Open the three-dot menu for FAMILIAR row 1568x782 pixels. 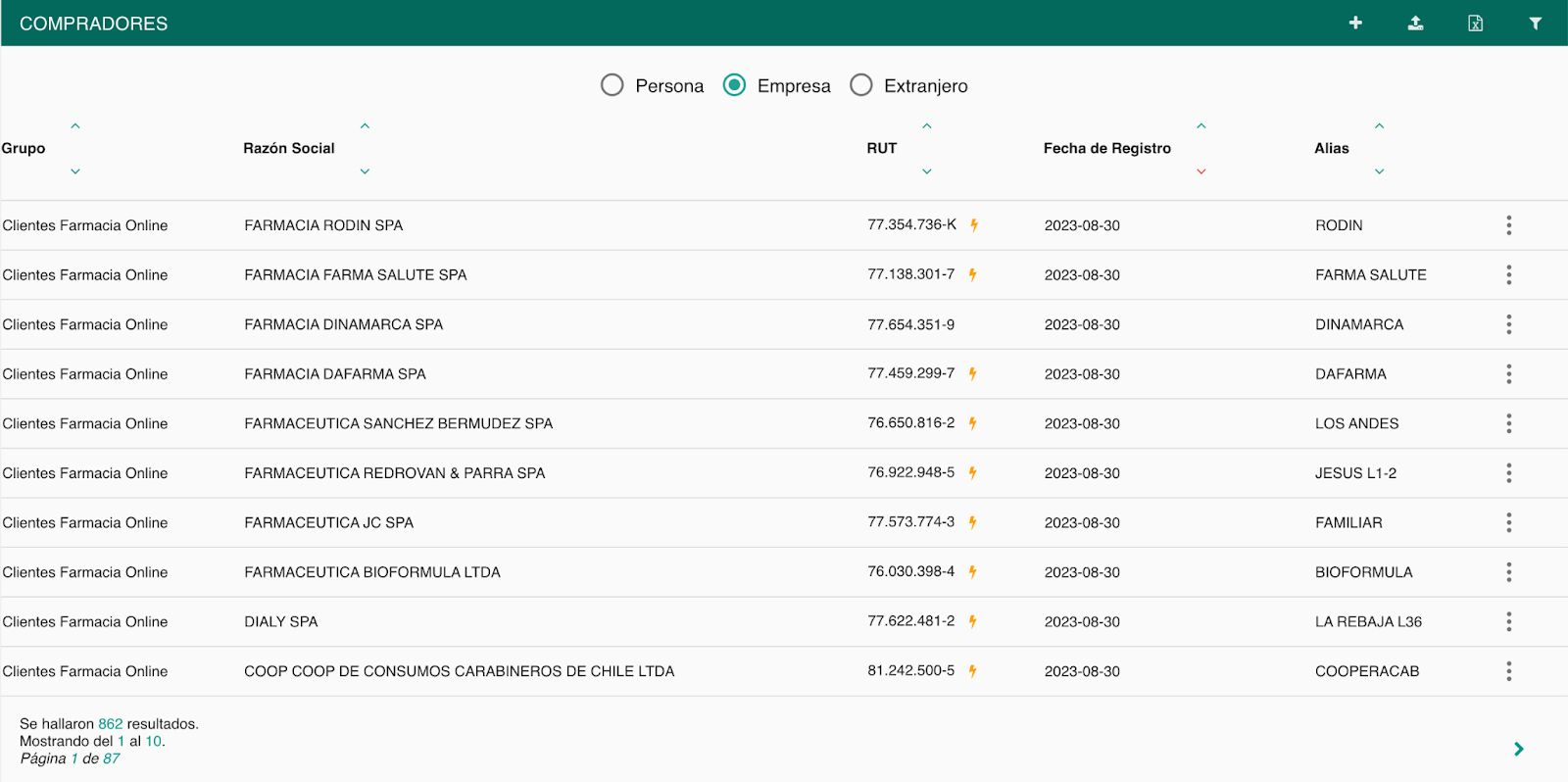[x=1508, y=522]
